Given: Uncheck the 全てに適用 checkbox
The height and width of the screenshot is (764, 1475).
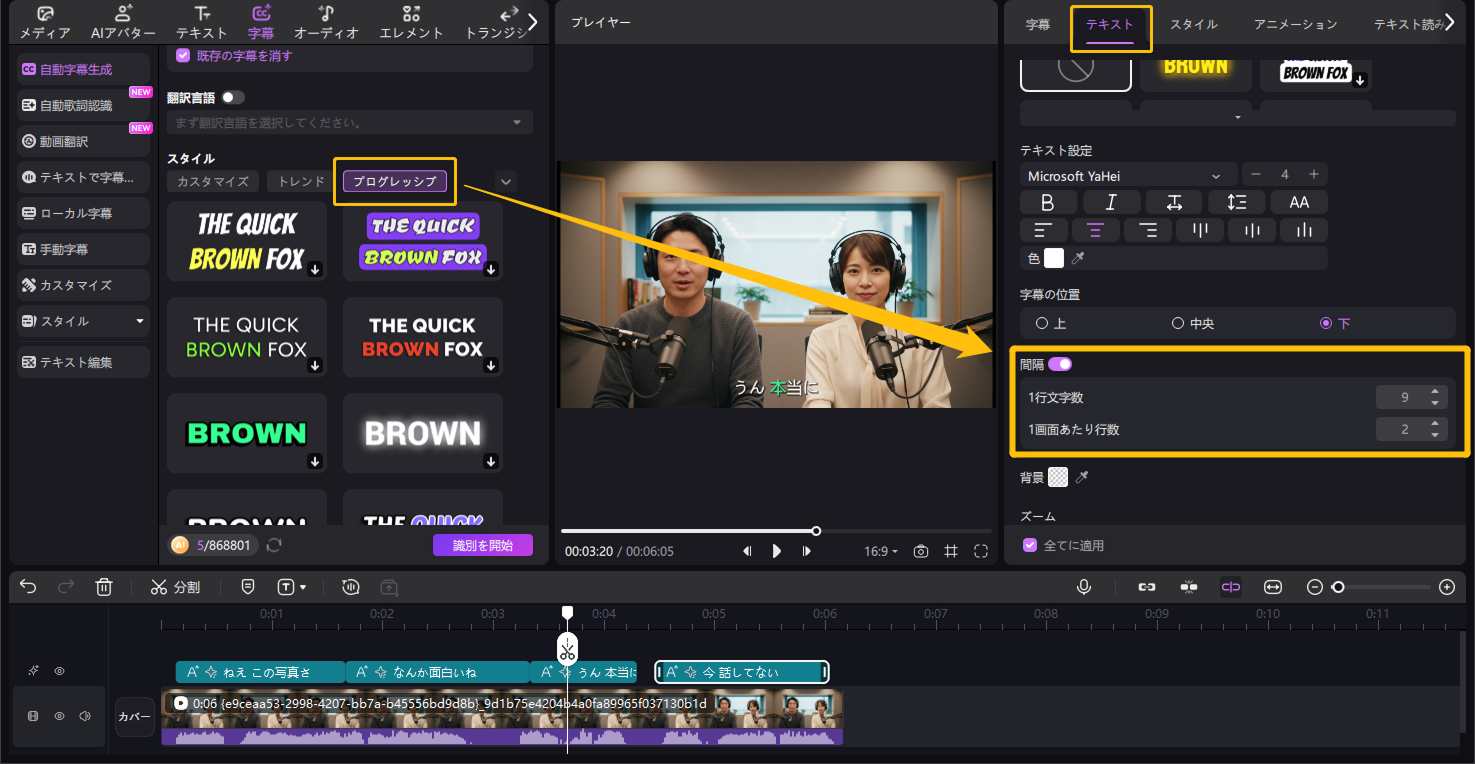Looking at the screenshot, I should click(x=1030, y=545).
